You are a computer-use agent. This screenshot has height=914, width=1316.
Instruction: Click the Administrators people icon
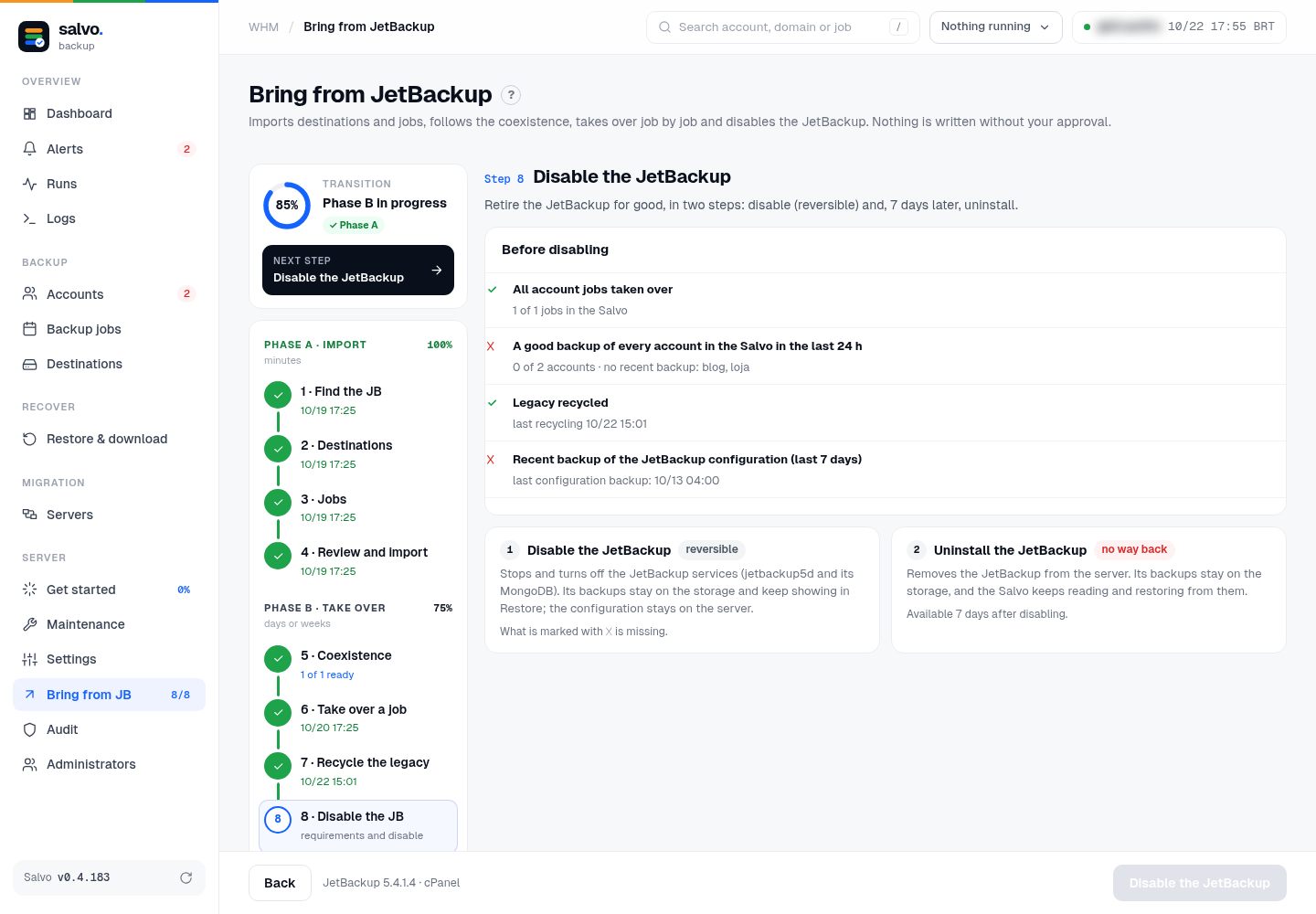29,764
